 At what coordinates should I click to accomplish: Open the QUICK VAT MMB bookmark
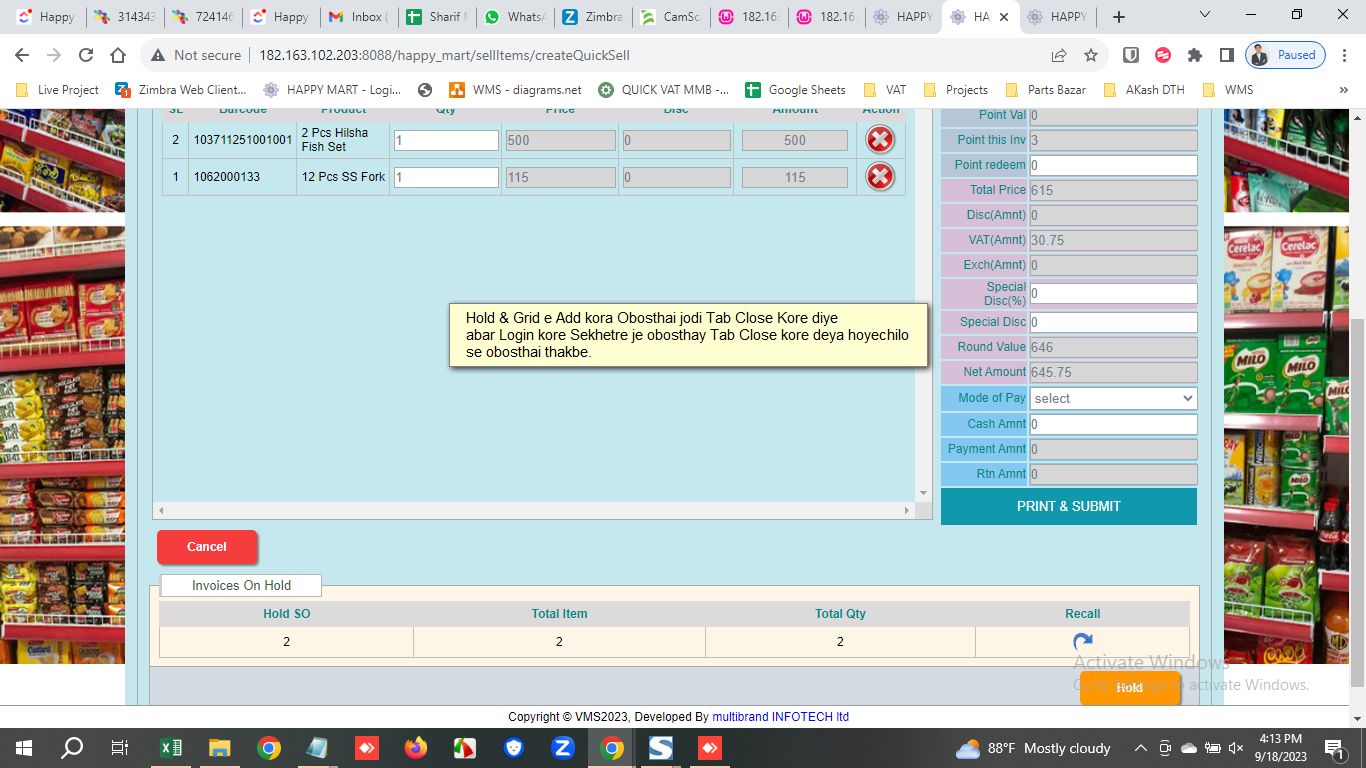[663, 89]
